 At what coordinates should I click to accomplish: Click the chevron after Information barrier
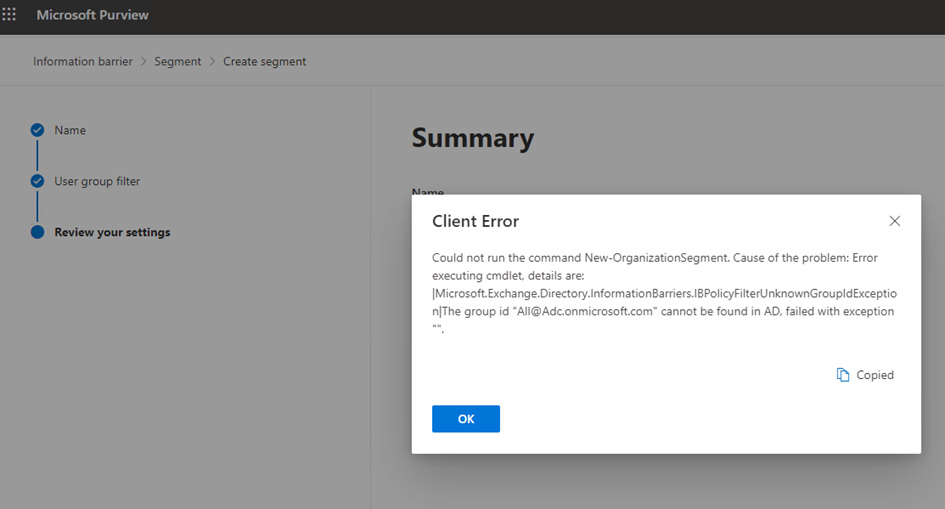(143, 62)
